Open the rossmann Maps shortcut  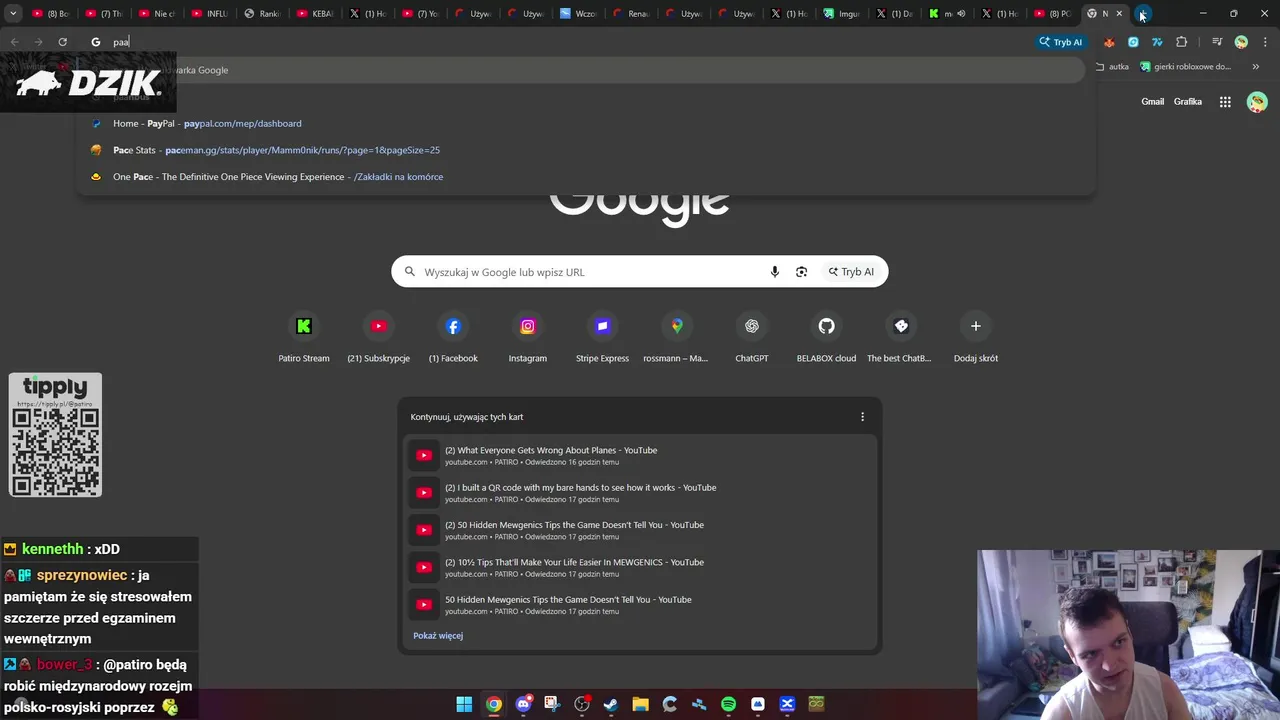point(676,337)
